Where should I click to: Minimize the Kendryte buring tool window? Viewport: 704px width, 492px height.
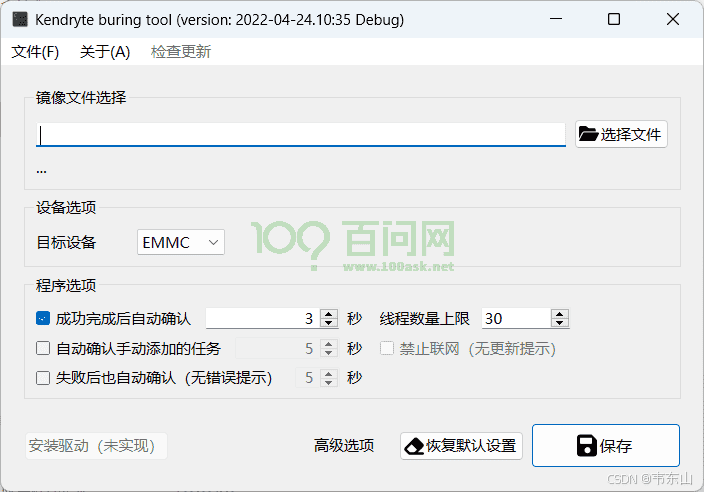point(556,19)
